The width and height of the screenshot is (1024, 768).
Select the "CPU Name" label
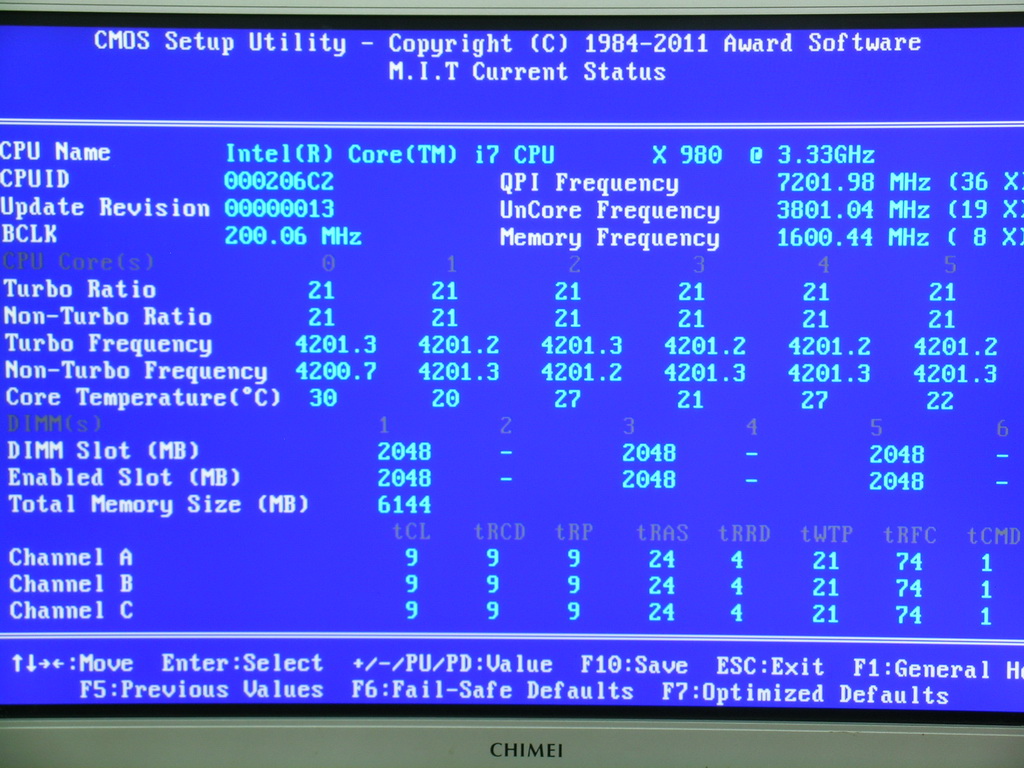tap(56, 152)
